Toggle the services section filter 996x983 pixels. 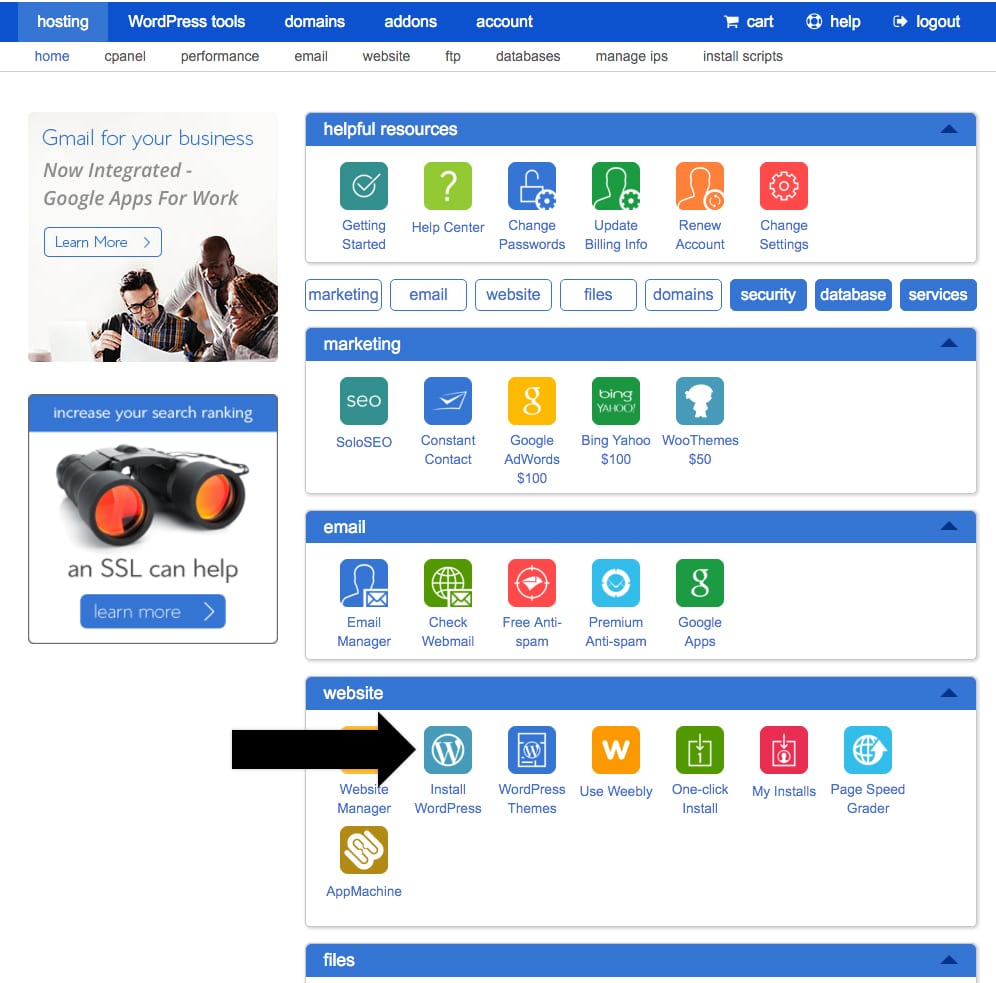(x=938, y=295)
